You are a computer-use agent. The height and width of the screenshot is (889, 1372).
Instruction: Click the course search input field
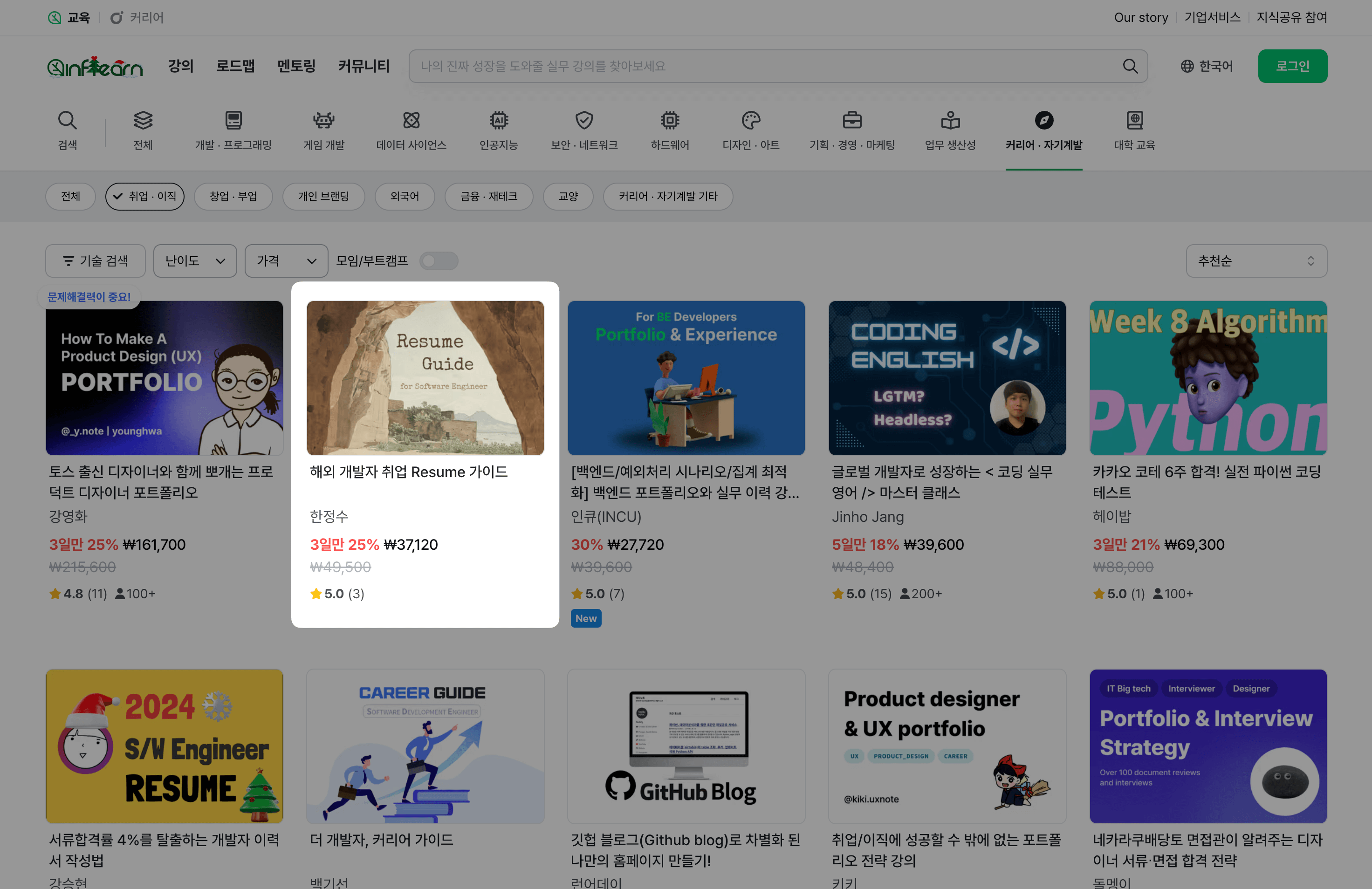coord(761,66)
